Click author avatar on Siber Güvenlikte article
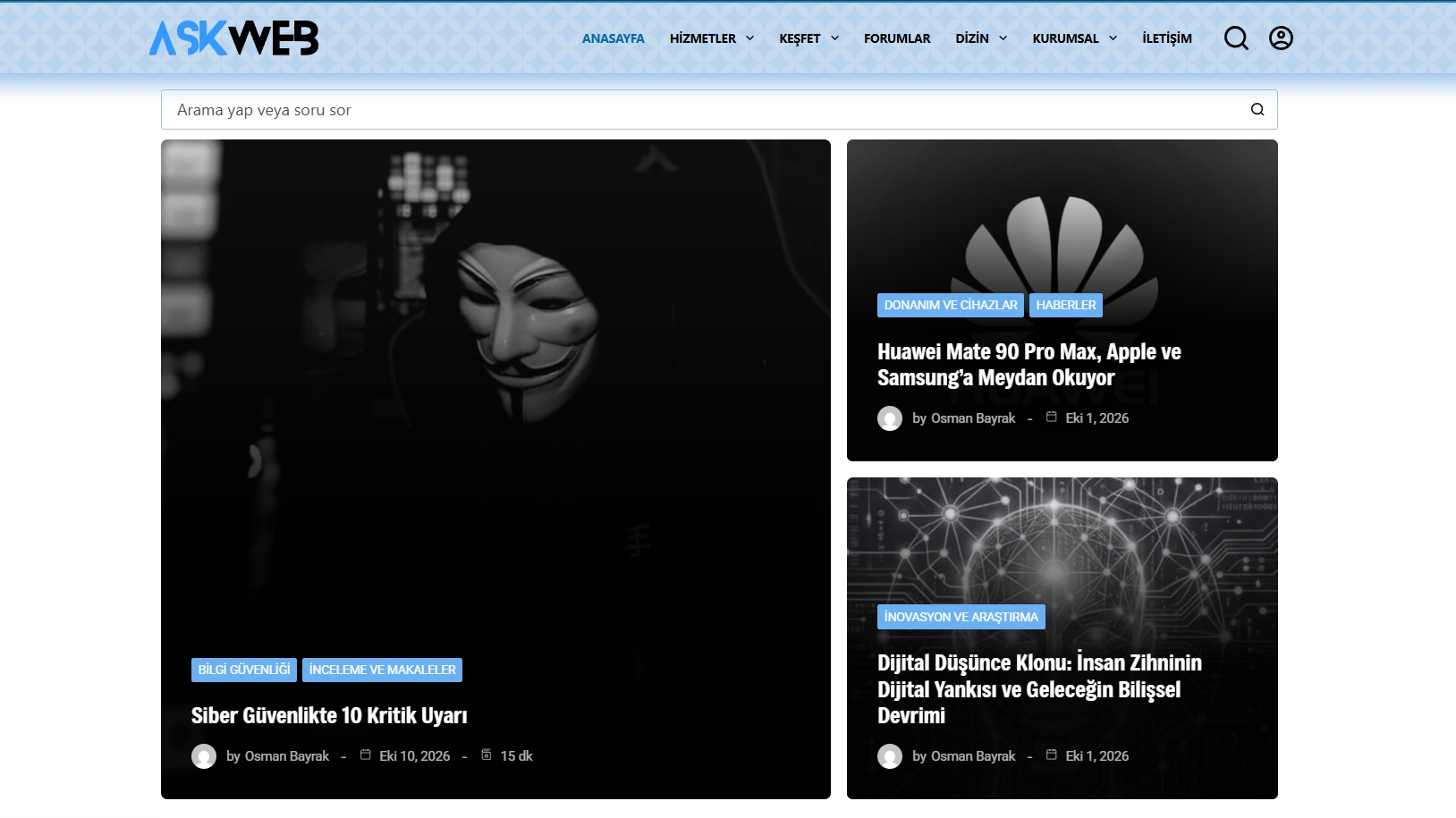This screenshot has height=818, width=1456. [x=204, y=756]
